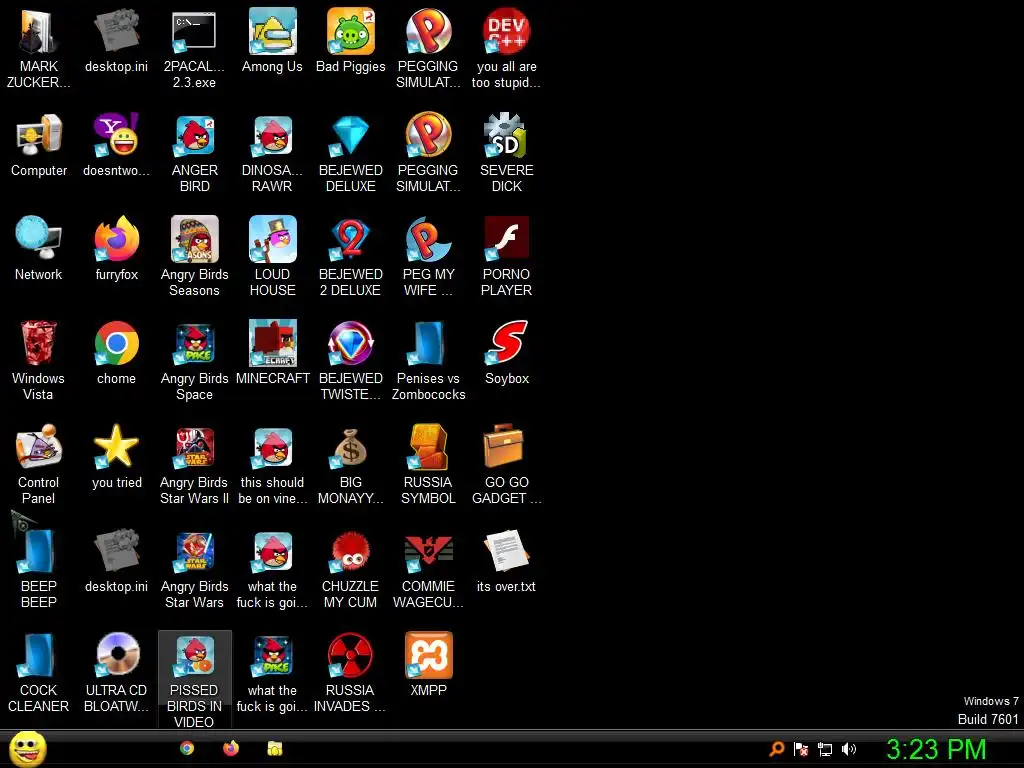The width and height of the screenshot is (1024, 768).
Task: Select the Angry Birds Space shortcut
Action: (x=195, y=360)
